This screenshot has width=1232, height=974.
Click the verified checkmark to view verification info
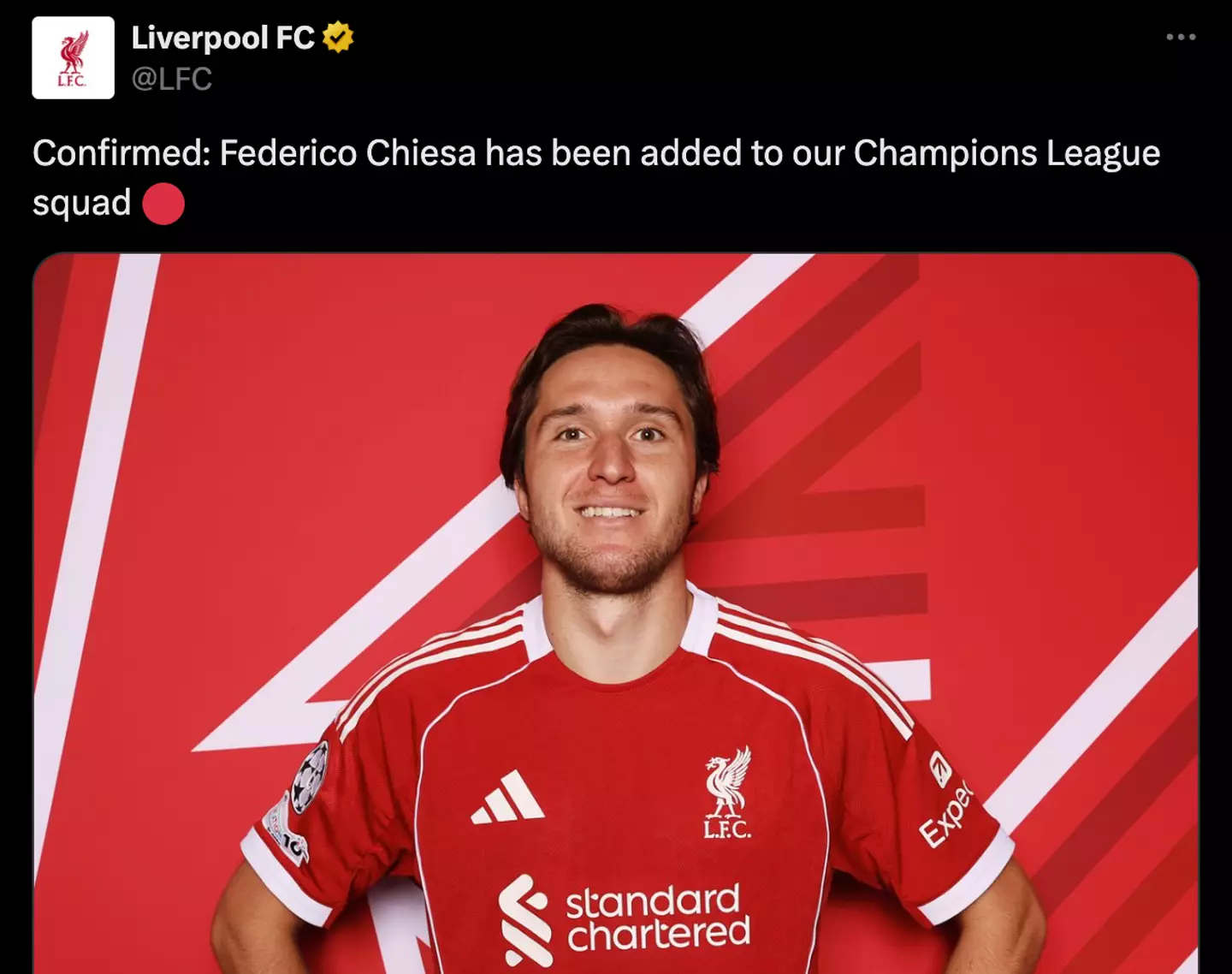point(336,38)
